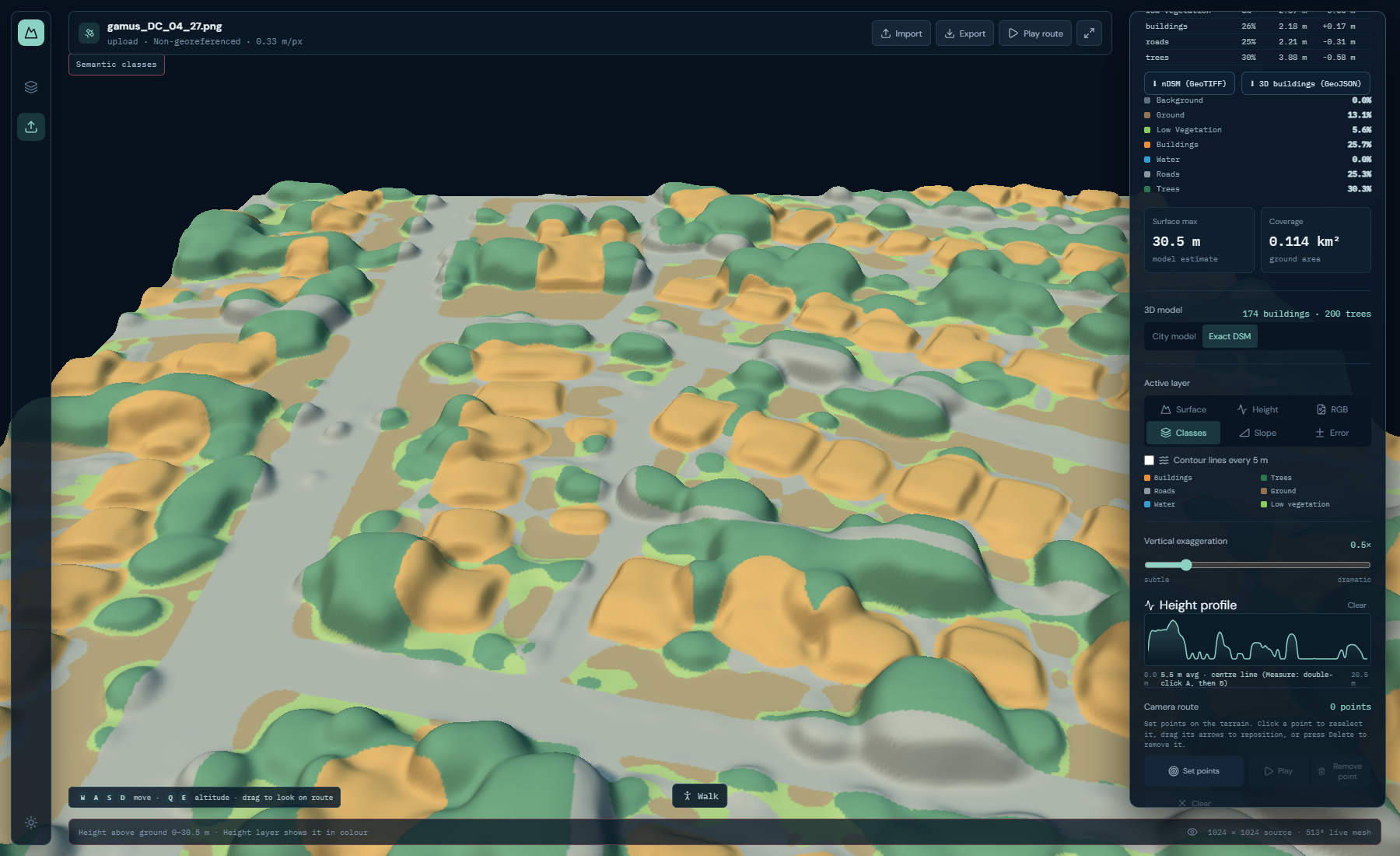
Task: Click the Export button
Action: pos(964,33)
